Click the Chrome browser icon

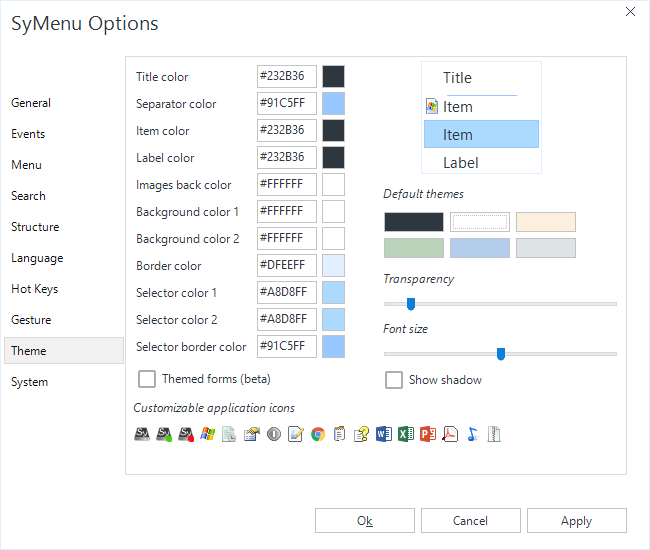pyautogui.click(x=318, y=434)
